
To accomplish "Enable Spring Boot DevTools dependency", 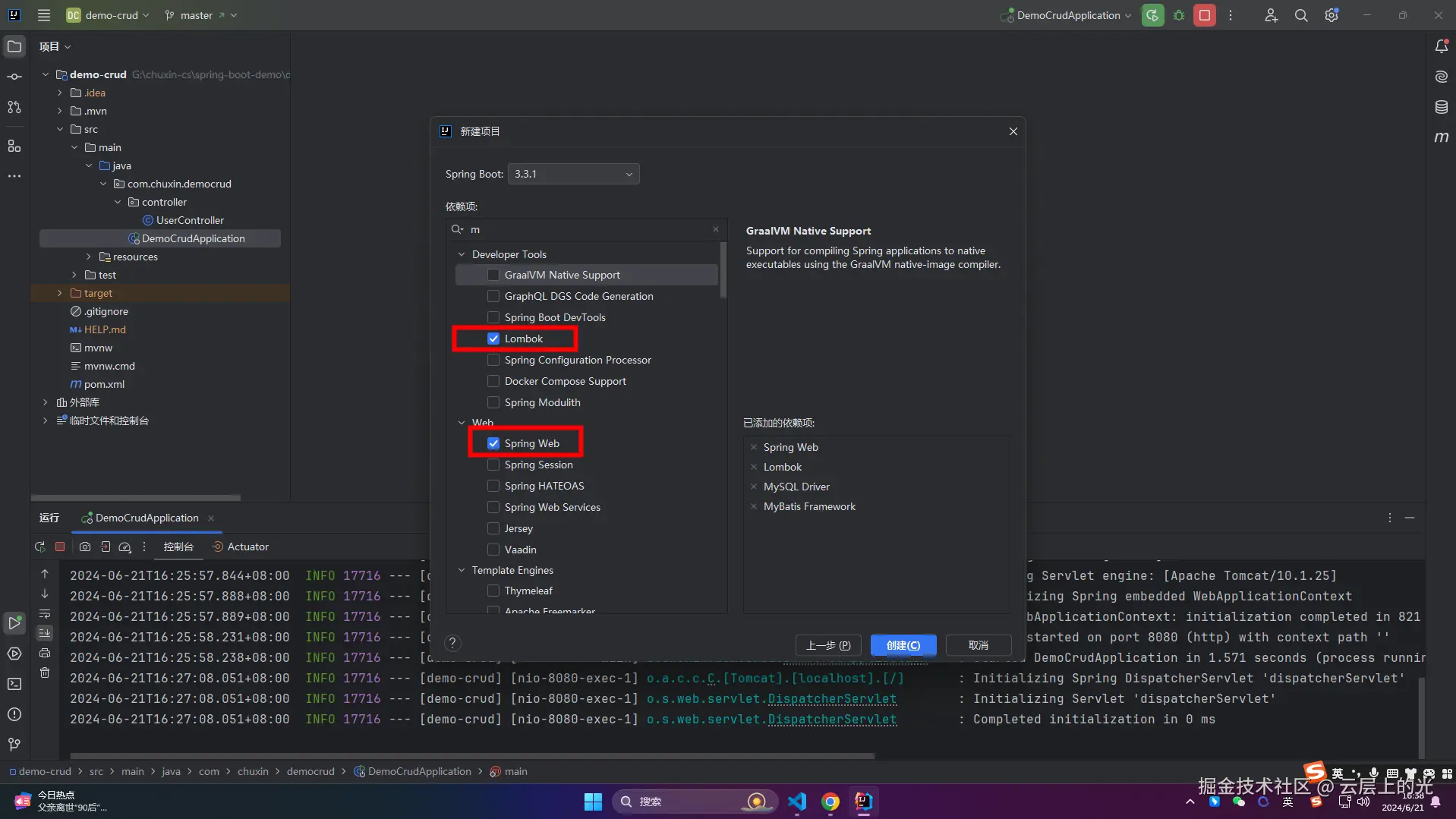I will click(x=493, y=317).
